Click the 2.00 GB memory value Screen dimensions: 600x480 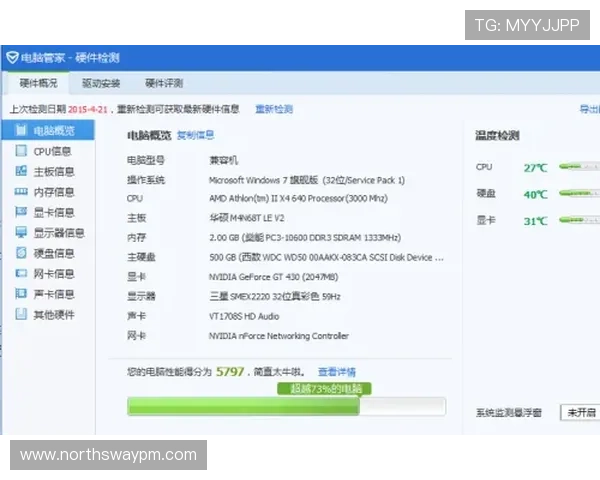tap(305, 238)
